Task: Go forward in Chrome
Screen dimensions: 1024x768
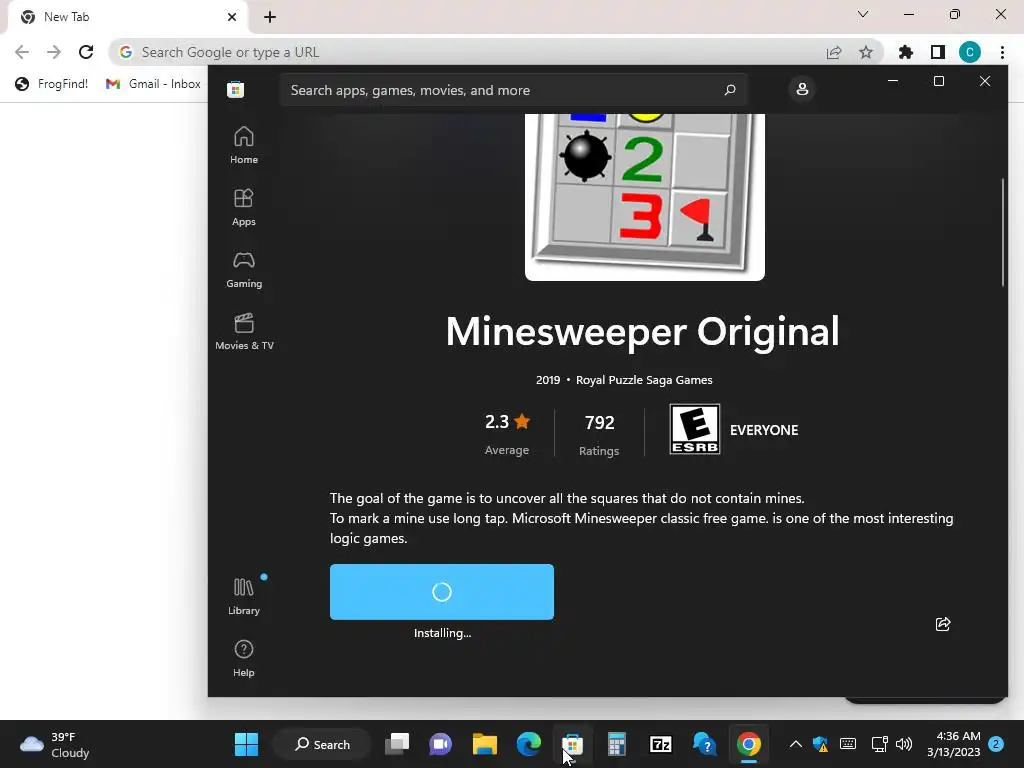Action: point(54,52)
